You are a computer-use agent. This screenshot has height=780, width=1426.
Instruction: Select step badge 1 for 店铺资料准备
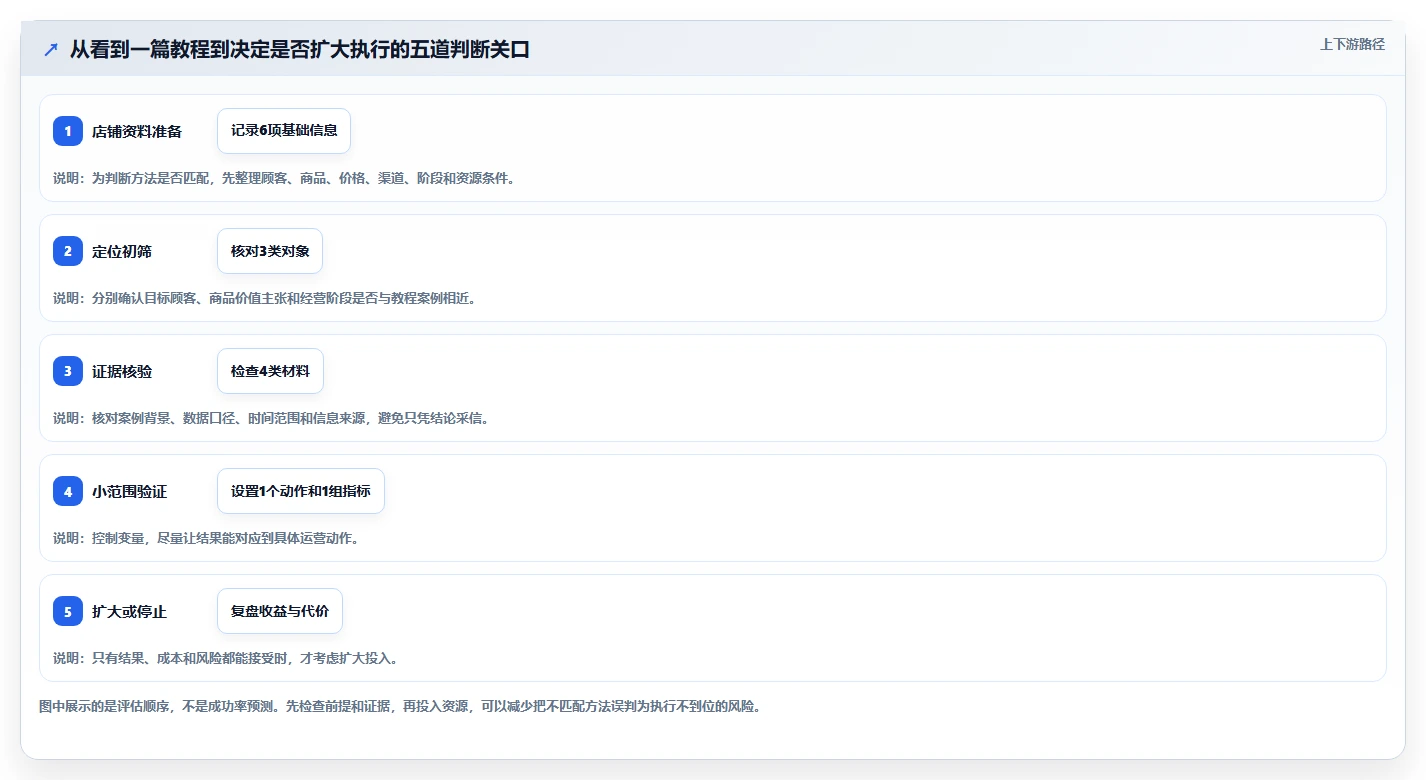(68, 131)
